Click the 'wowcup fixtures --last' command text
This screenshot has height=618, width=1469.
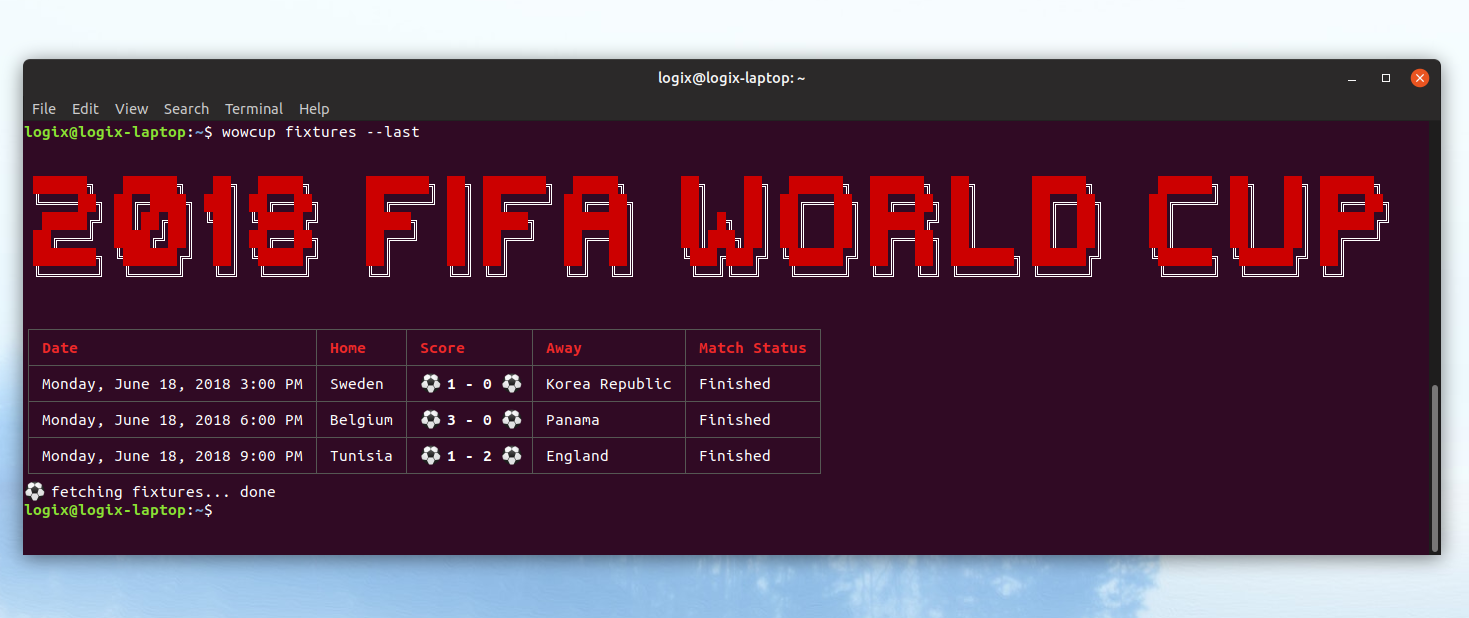(x=321, y=132)
